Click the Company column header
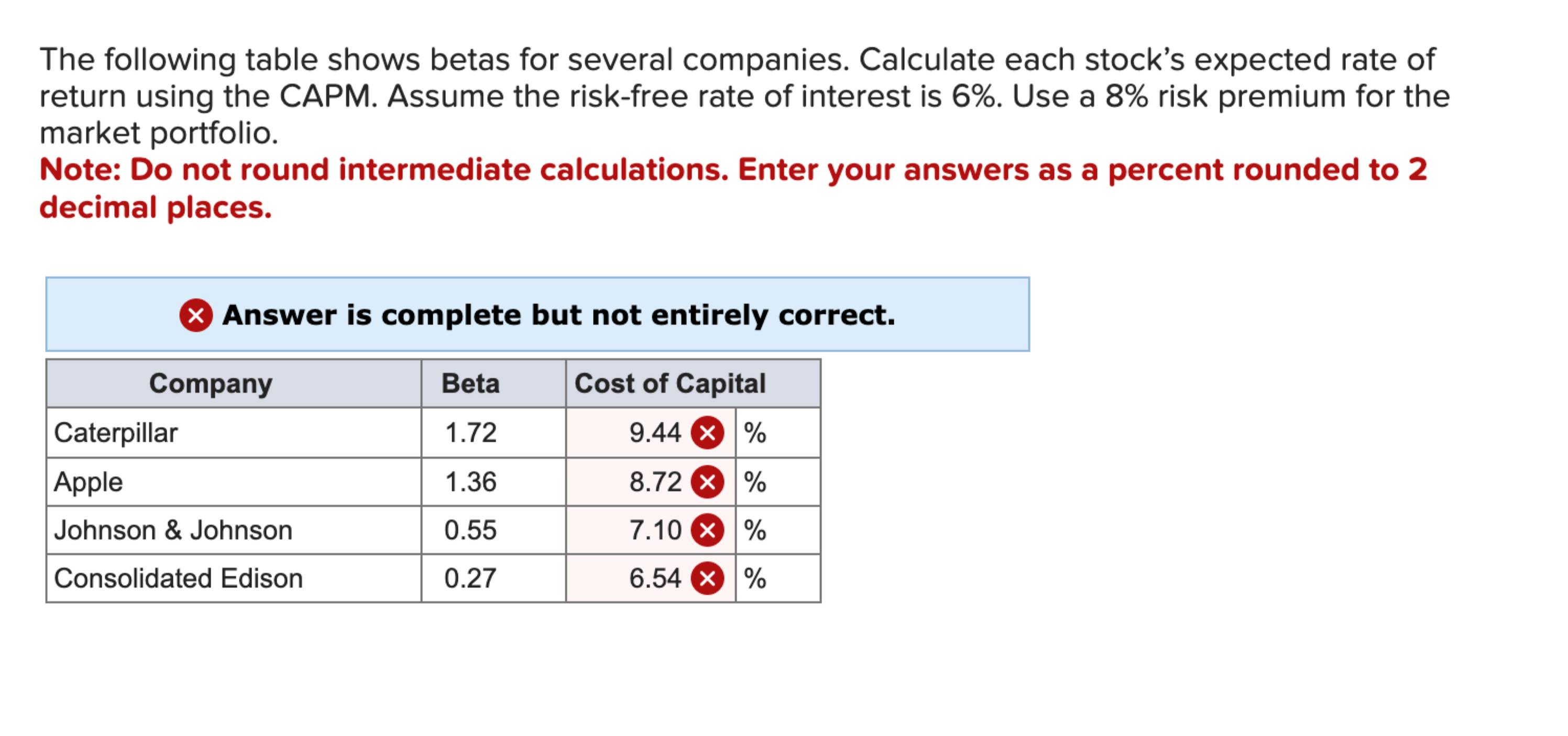The width and height of the screenshot is (1568, 736). point(211,383)
